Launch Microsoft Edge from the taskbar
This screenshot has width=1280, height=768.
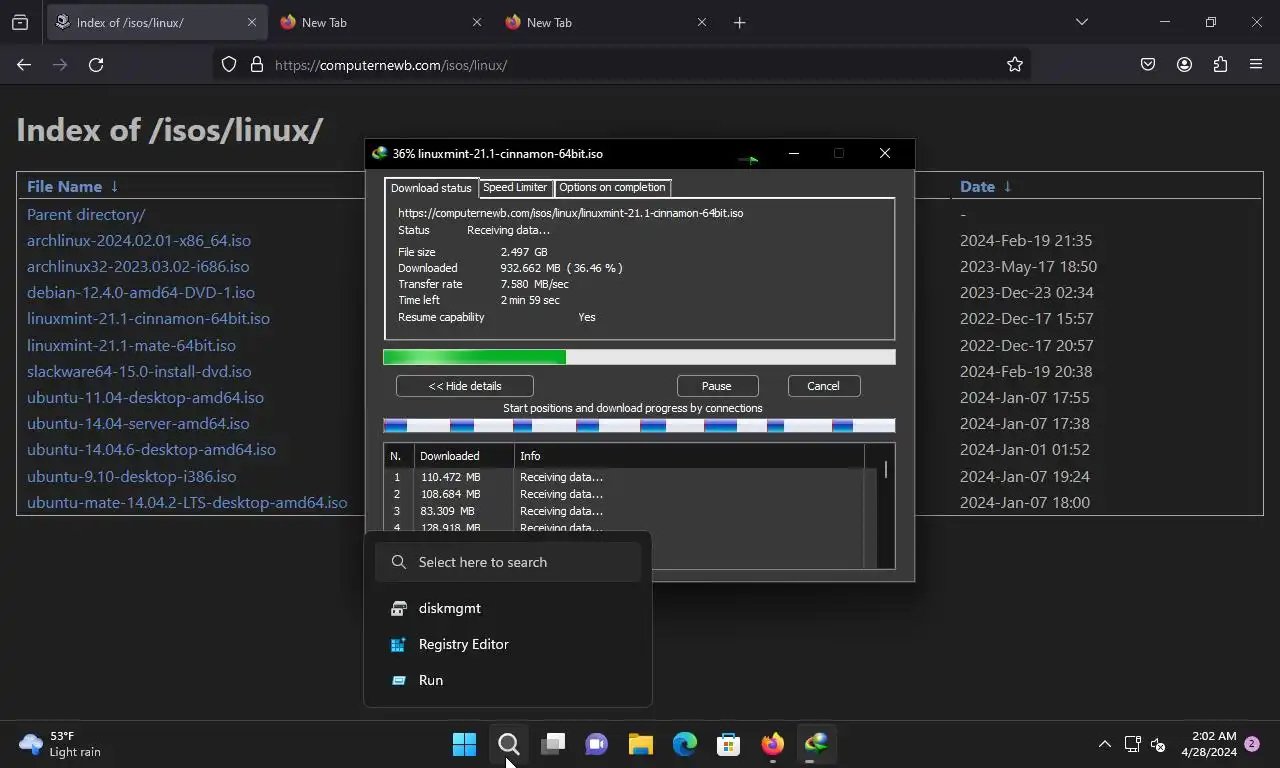coord(684,744)
